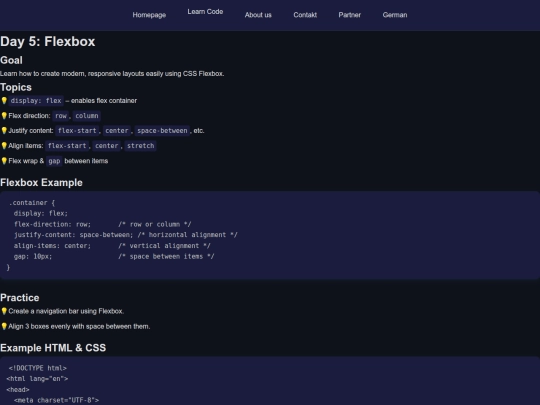The image size is (540, 405).
Task: Go to Learn Code in navigation
Action: click(x=205, y=12)
